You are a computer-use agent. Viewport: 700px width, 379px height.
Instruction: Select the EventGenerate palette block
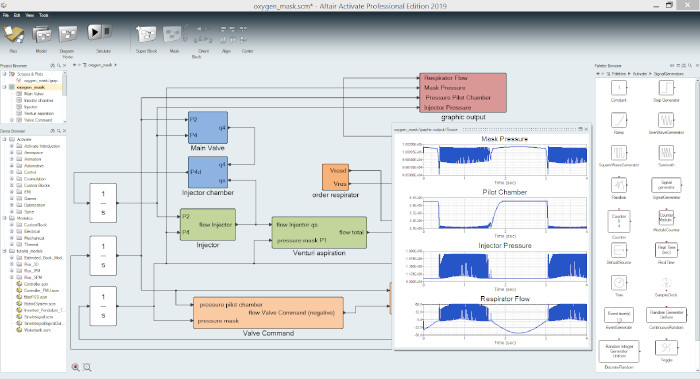[x=619, y=315]
